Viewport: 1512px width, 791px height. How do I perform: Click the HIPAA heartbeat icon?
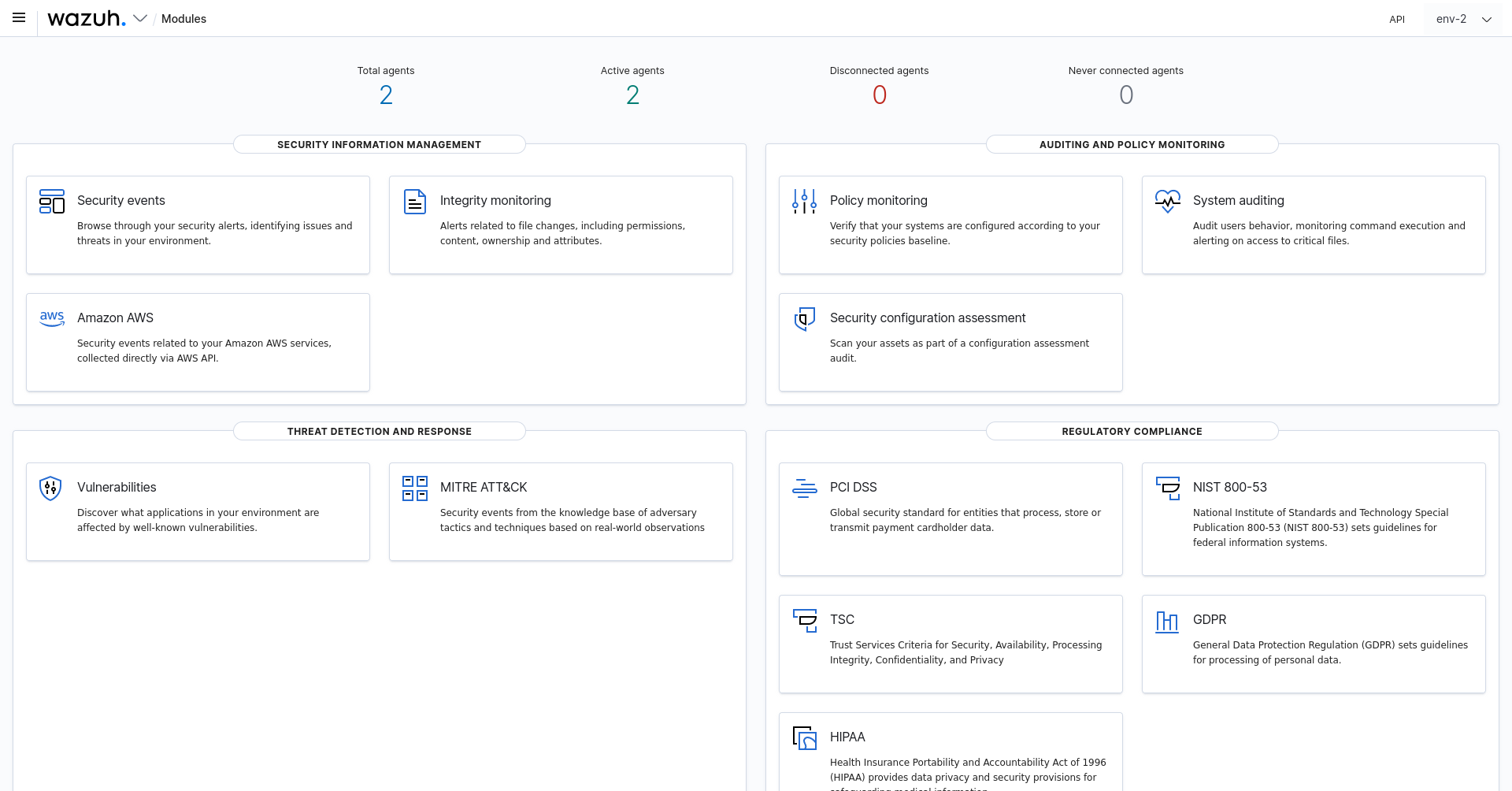804,738
